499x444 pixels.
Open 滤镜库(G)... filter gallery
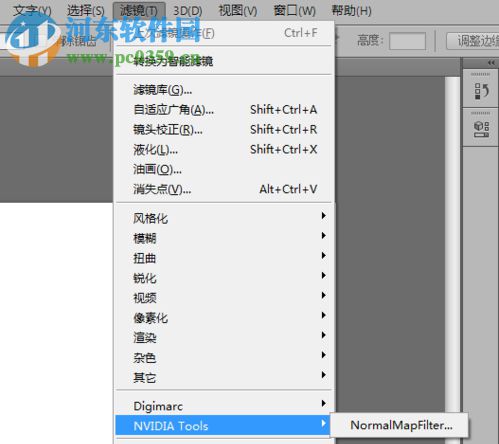[223, 90]
